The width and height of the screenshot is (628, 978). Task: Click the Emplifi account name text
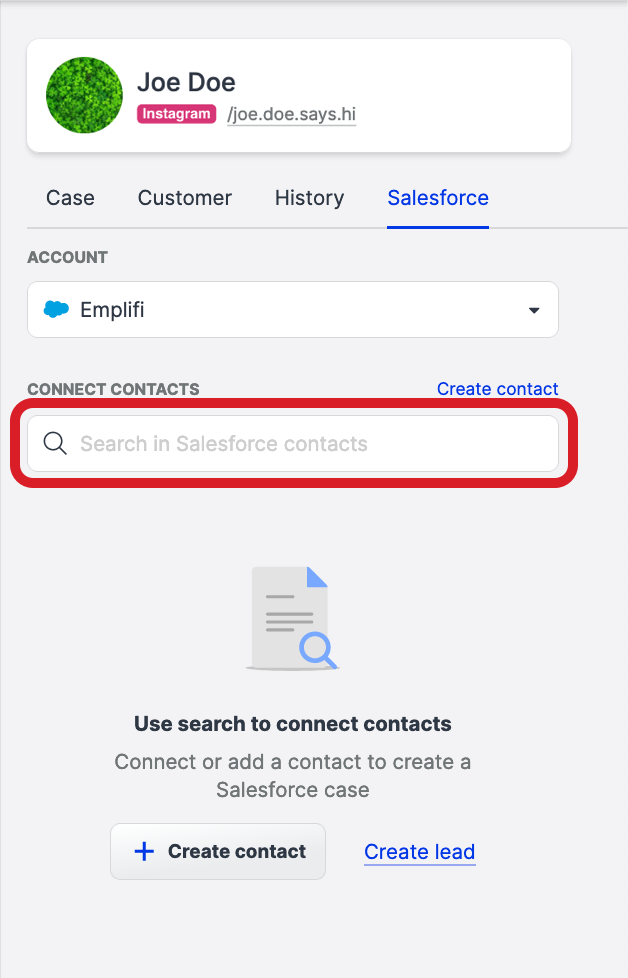[115, 310]
